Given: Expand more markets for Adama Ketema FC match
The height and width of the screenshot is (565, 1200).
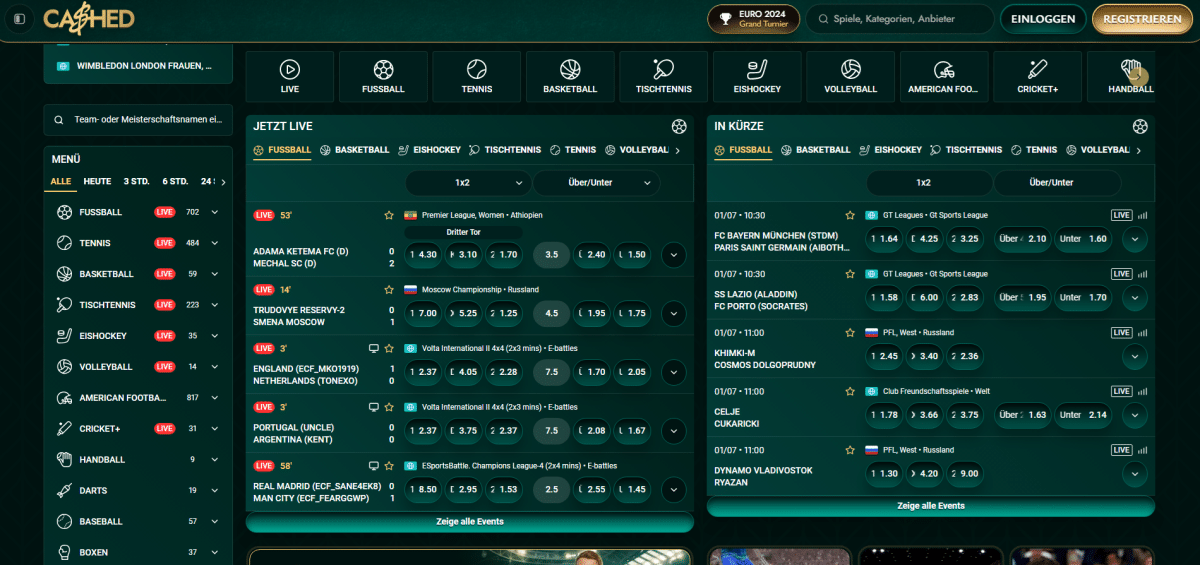Looking at the screenshot, I should point(674,255).
